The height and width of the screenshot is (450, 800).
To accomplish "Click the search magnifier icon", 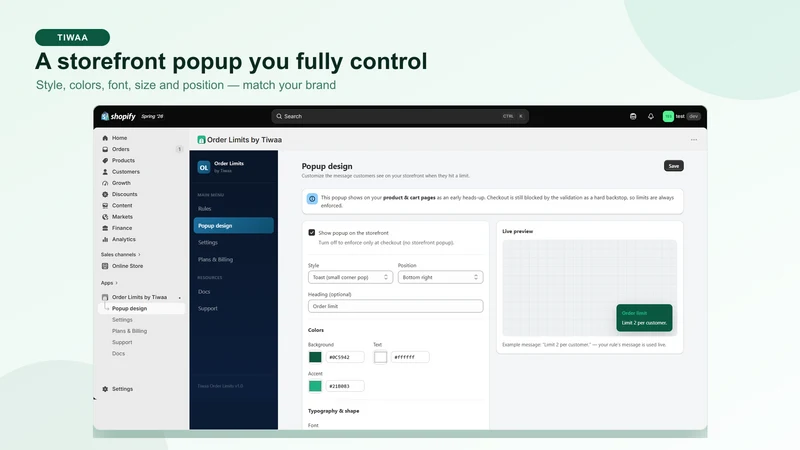I will click(x=279, y=116).
